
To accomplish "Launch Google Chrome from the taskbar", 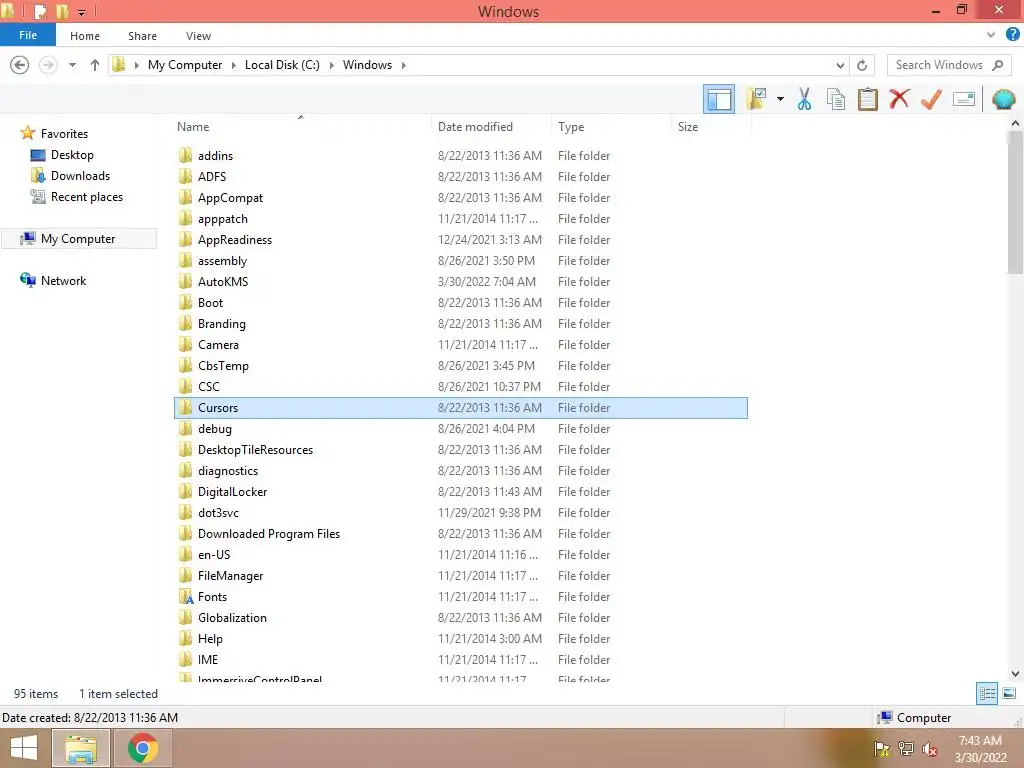I will (142, 748).
